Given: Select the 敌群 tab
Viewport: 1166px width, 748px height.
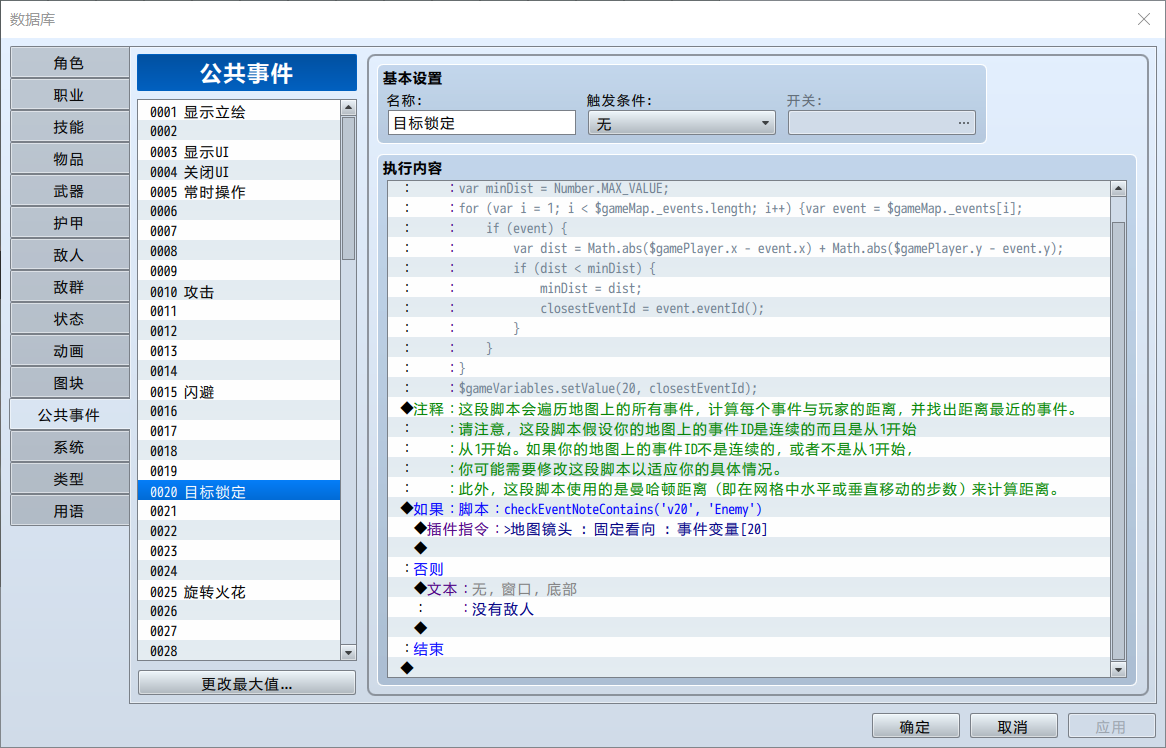Looking at the screenshot, I should pos(69,287).
